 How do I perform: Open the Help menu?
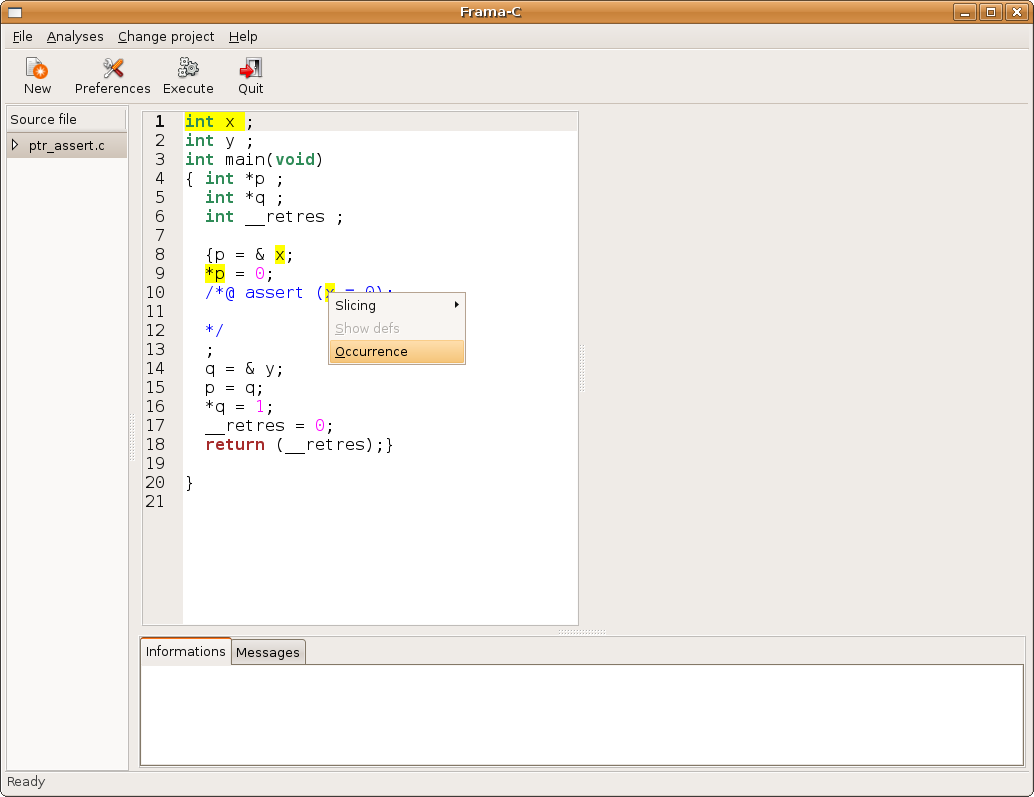click(x=243, y=36)
